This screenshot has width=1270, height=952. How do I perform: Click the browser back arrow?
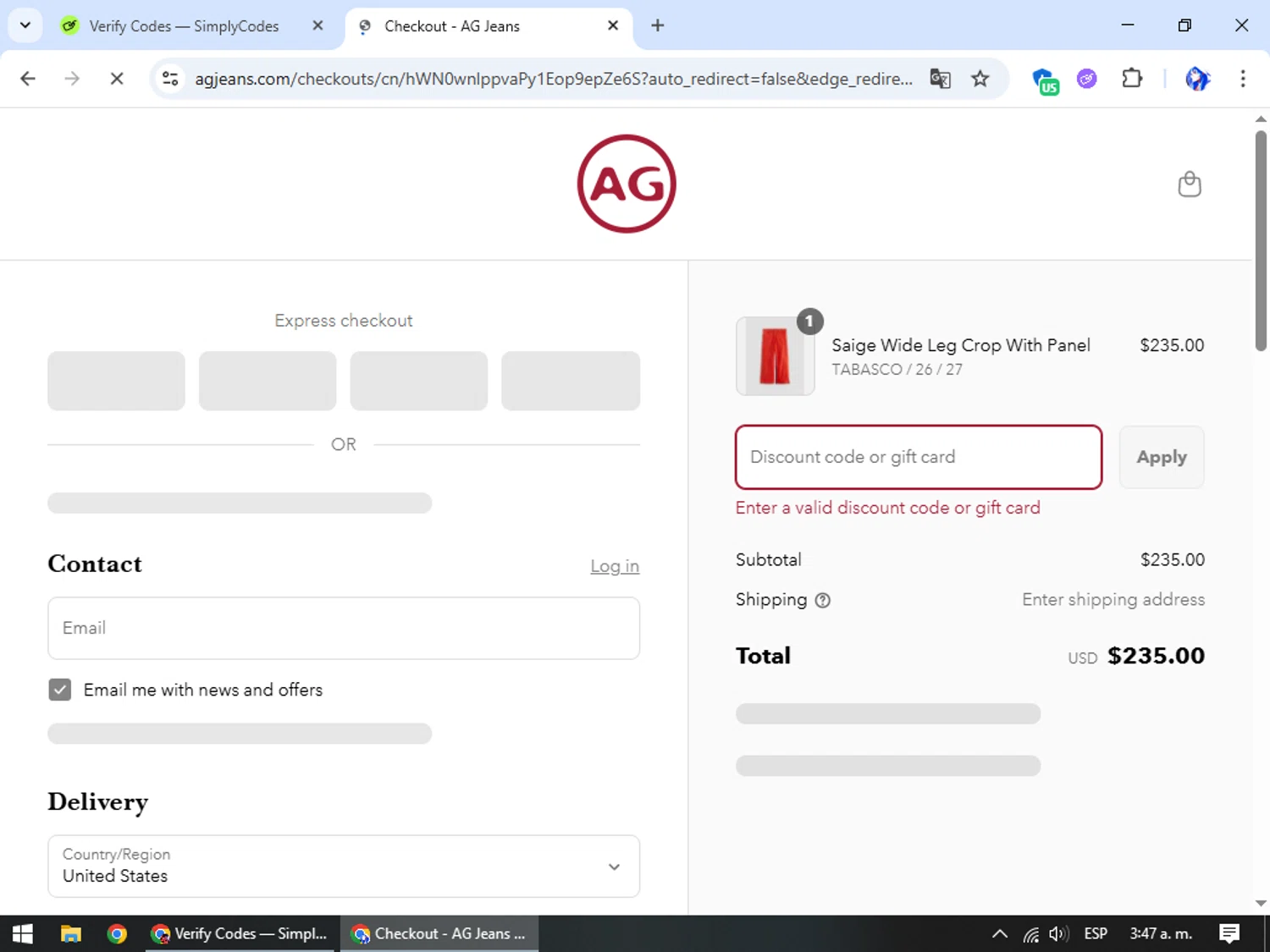click(x=28, y=79)
